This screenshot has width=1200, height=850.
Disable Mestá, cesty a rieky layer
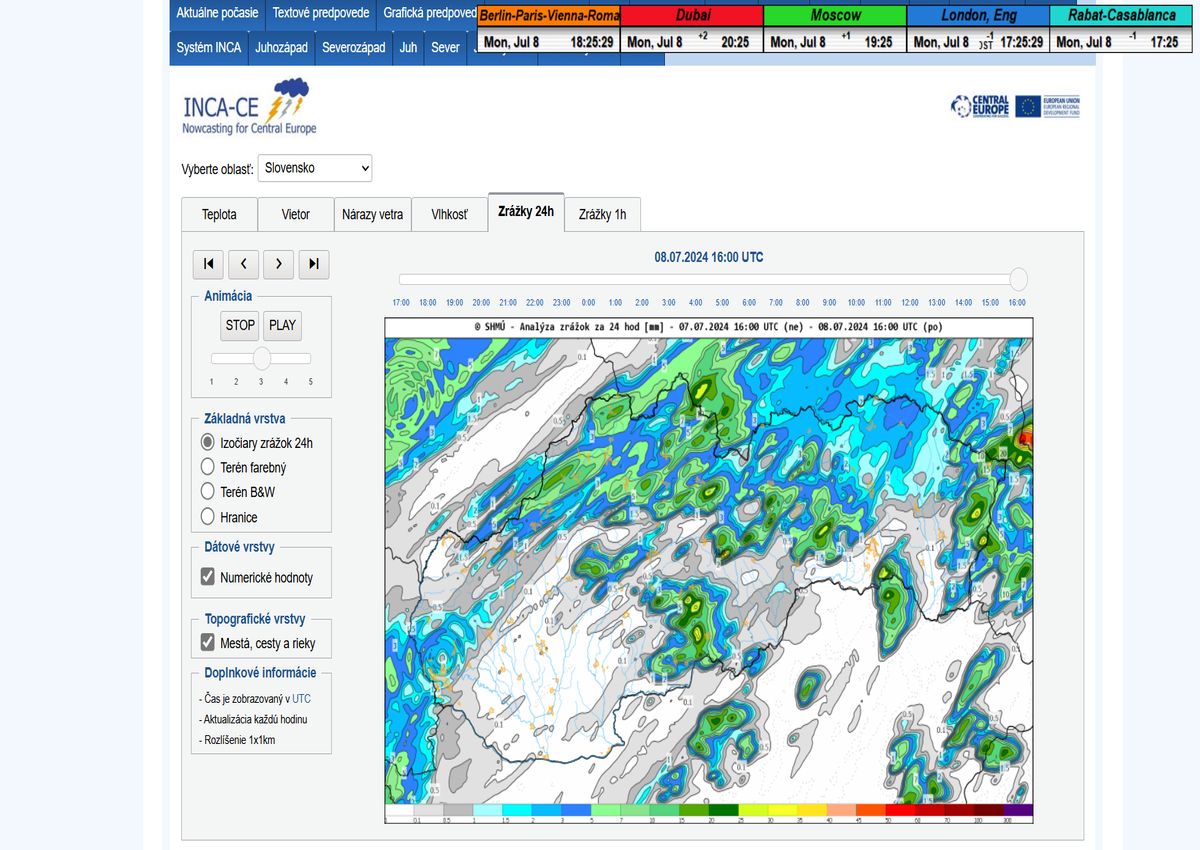(x=208, y=643)
